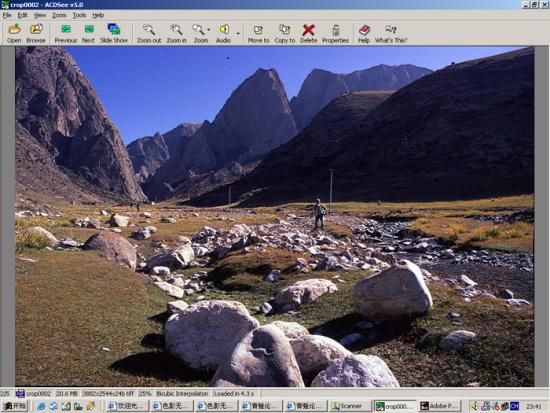Open the Zoom menu

tap(59, 15)
